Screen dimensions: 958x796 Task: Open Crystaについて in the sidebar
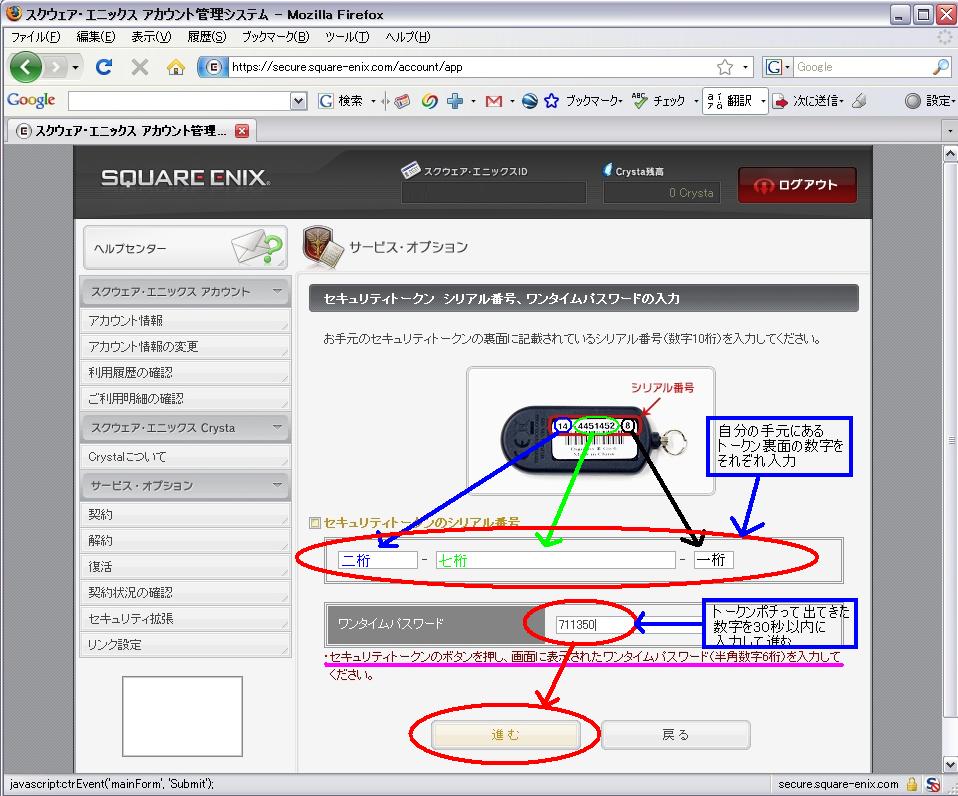click(x=185, y=457)
